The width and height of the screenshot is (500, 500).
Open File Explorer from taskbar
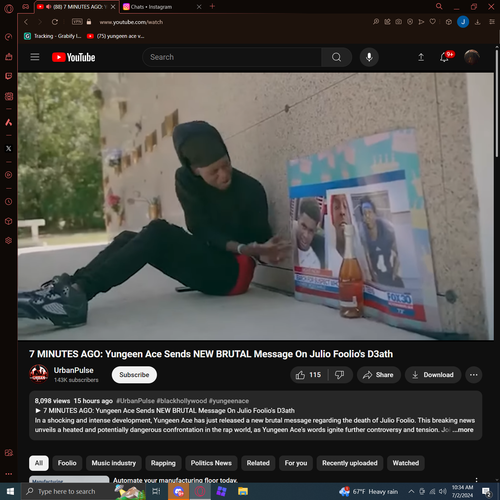(243, 491)
